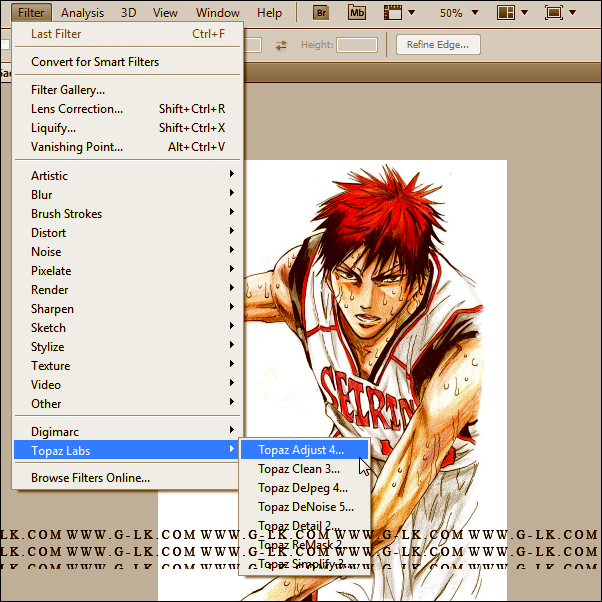This screenshot has width=602, height=602.
Task: Expand the Stylize submenu
Action: click(x=127, y=347)
